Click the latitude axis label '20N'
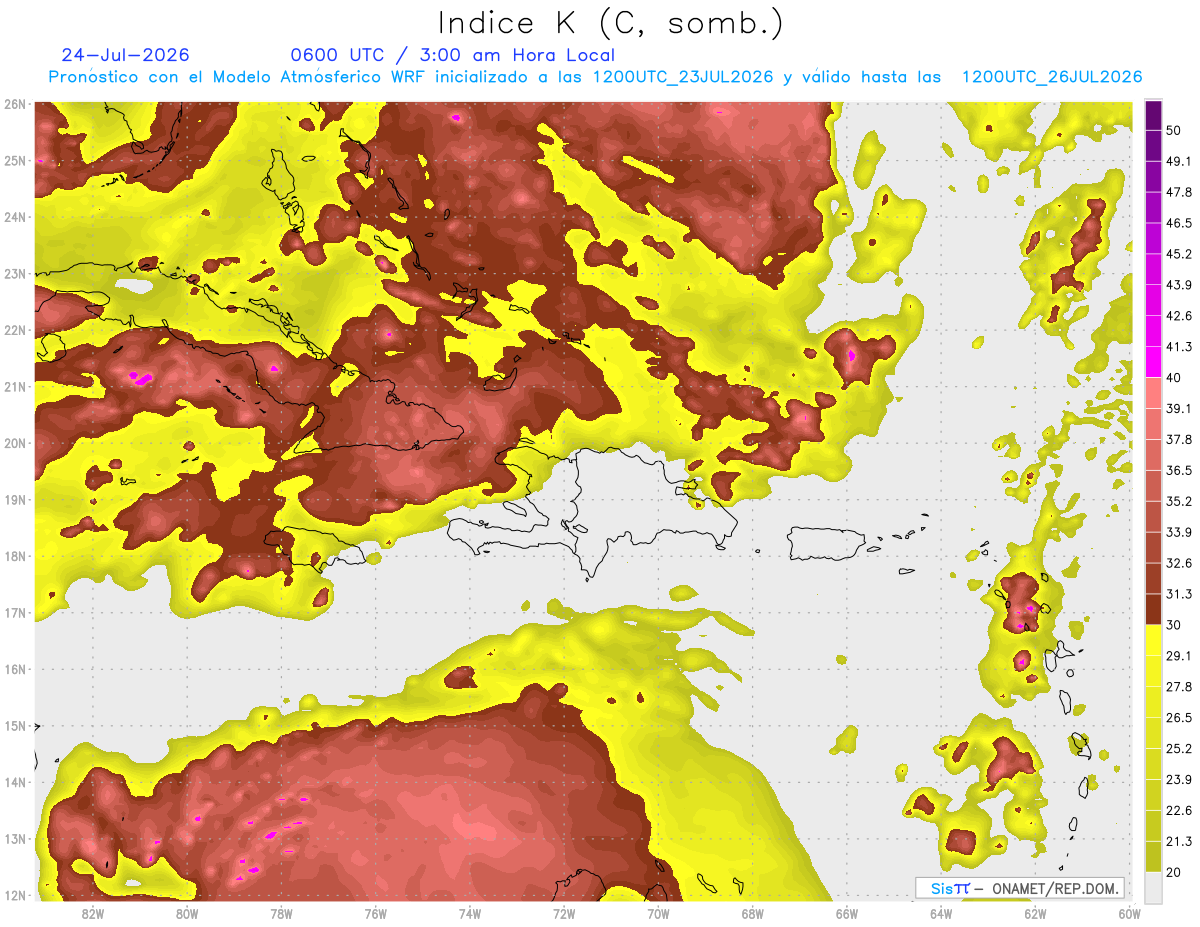 (x=15, y=443)
